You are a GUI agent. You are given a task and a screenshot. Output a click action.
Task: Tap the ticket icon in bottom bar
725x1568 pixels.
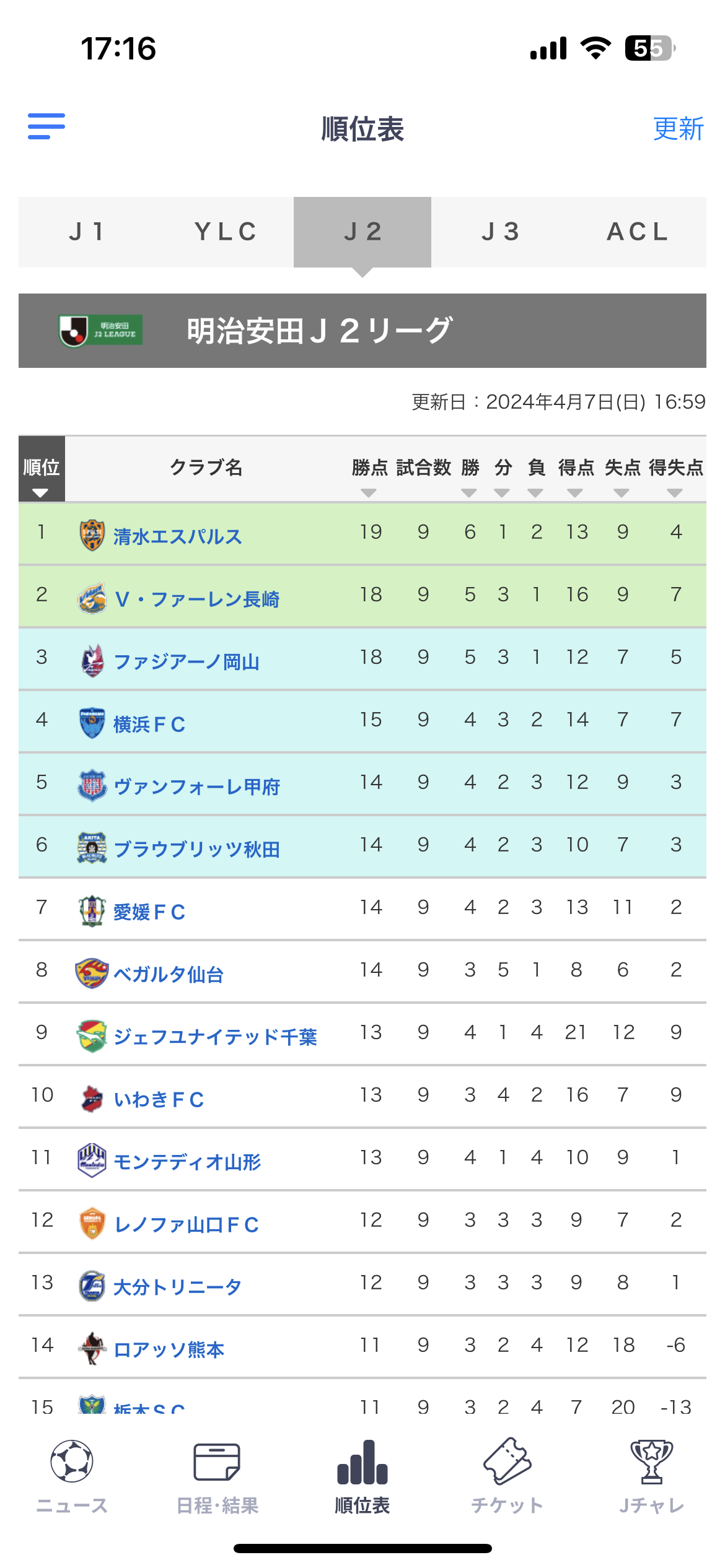507,1461
